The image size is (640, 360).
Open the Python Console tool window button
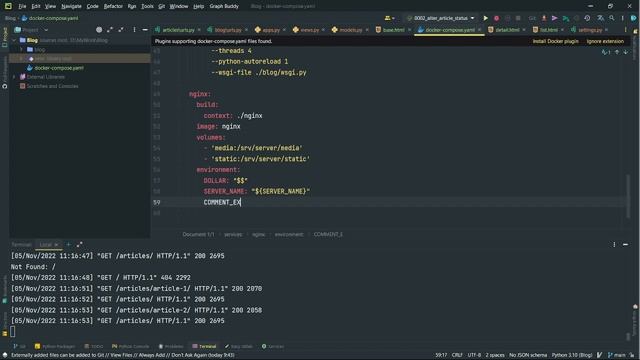pyautogui.click(x=131, y=346)
